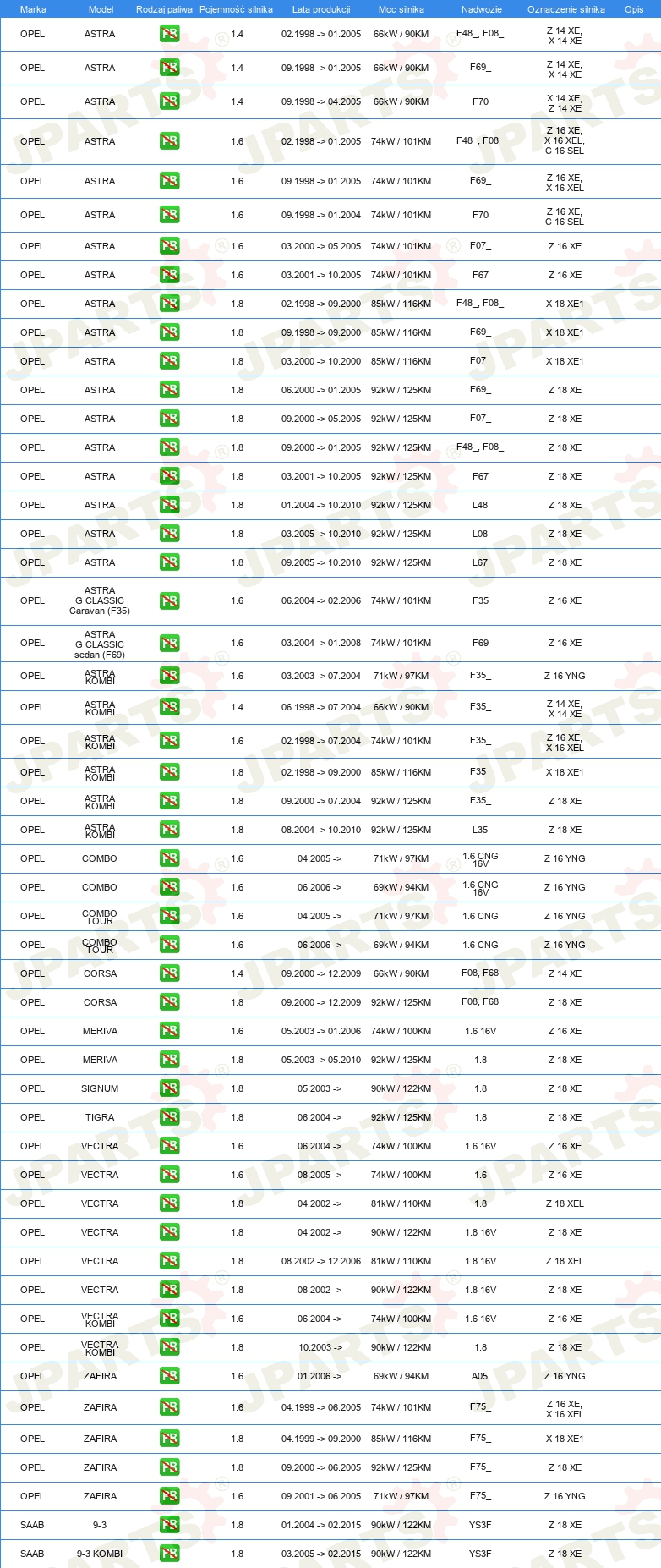Click the ASTRA G CLASSIC Caravan (F35) model cell

[x=100, y=600]
